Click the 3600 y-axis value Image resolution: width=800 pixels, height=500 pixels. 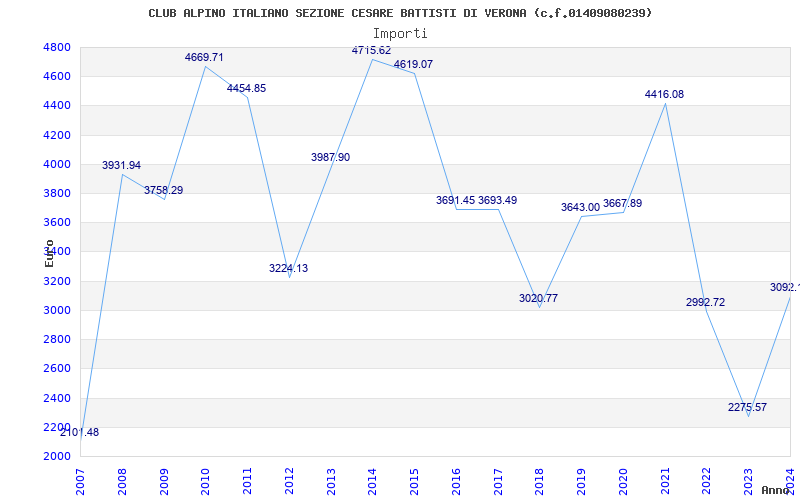coord(57,222)
